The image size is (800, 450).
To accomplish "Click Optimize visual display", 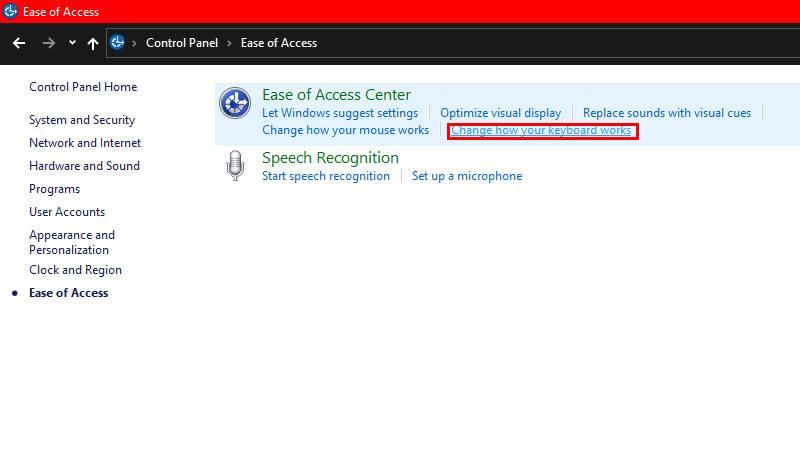I will click(501, 113).
